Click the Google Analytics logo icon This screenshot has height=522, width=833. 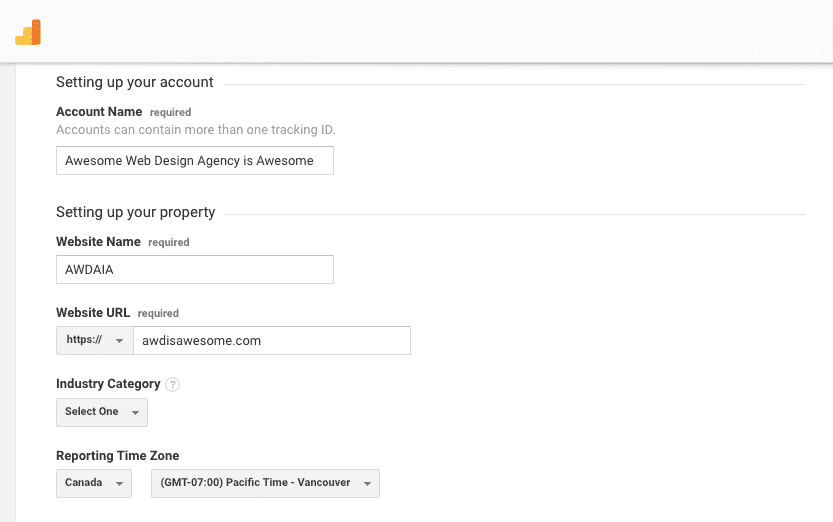coord(28,32)
